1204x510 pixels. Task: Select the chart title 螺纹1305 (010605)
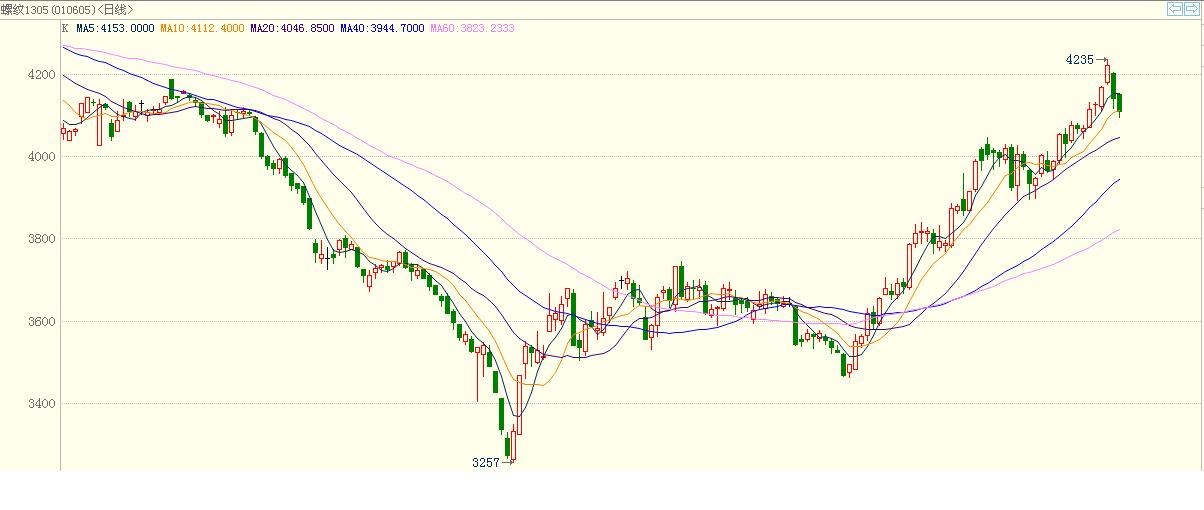(47, 9)
